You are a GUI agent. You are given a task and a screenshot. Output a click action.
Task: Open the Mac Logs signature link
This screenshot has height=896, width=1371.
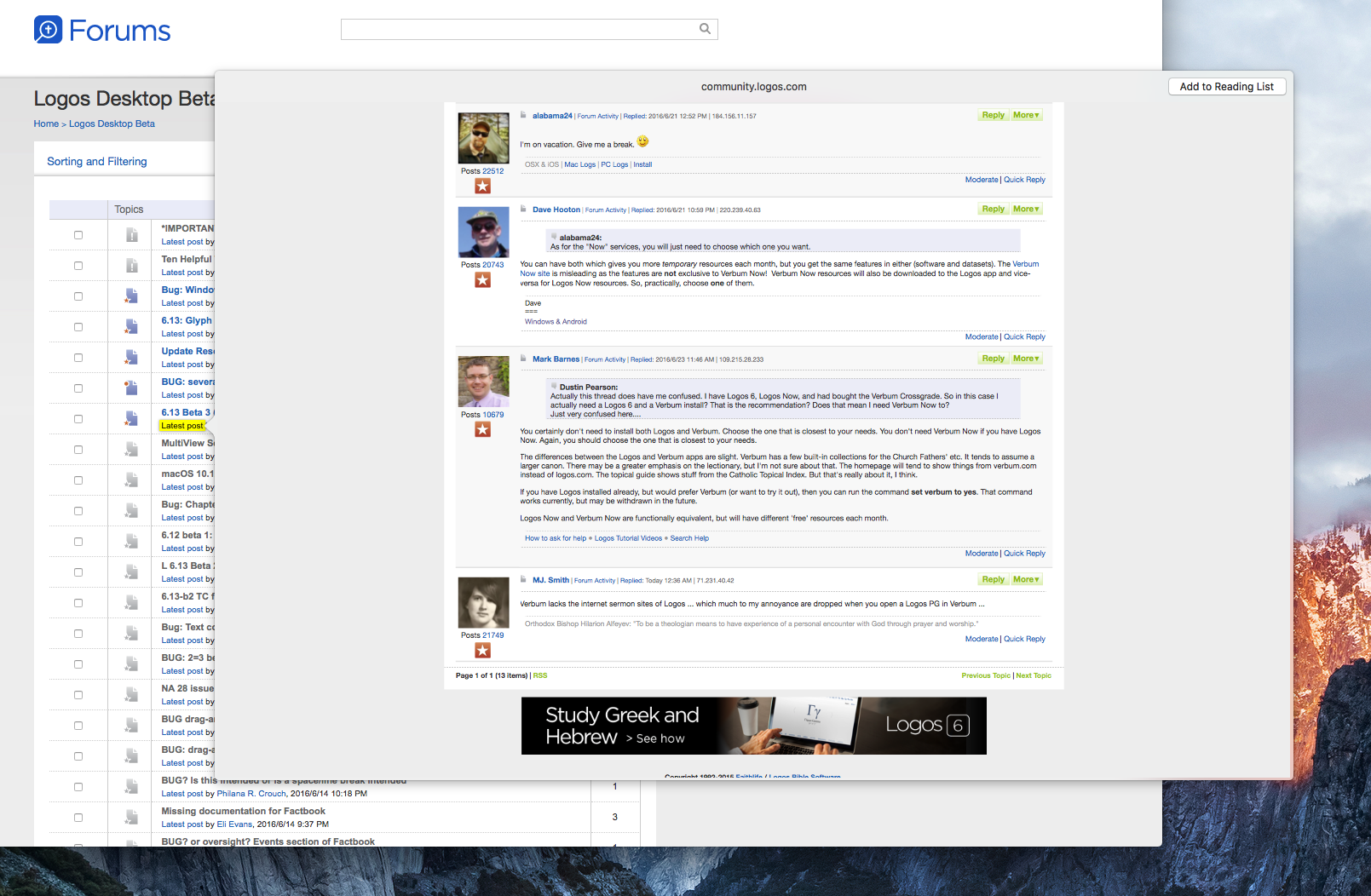[x=580, y=164]
